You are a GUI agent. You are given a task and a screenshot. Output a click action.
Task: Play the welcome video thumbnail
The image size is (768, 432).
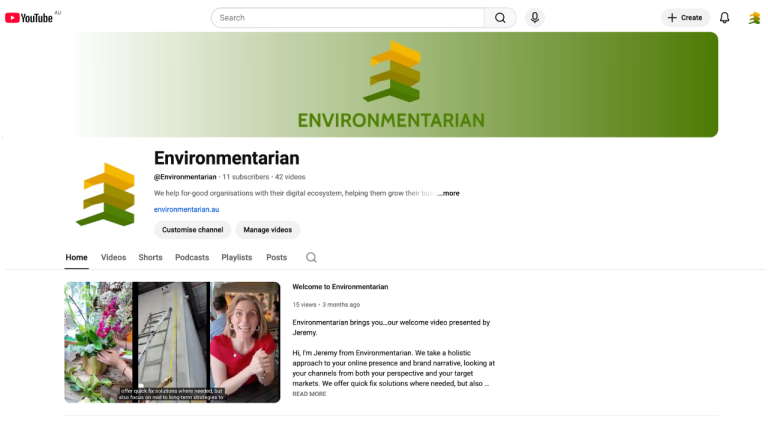tap(172, 342)
